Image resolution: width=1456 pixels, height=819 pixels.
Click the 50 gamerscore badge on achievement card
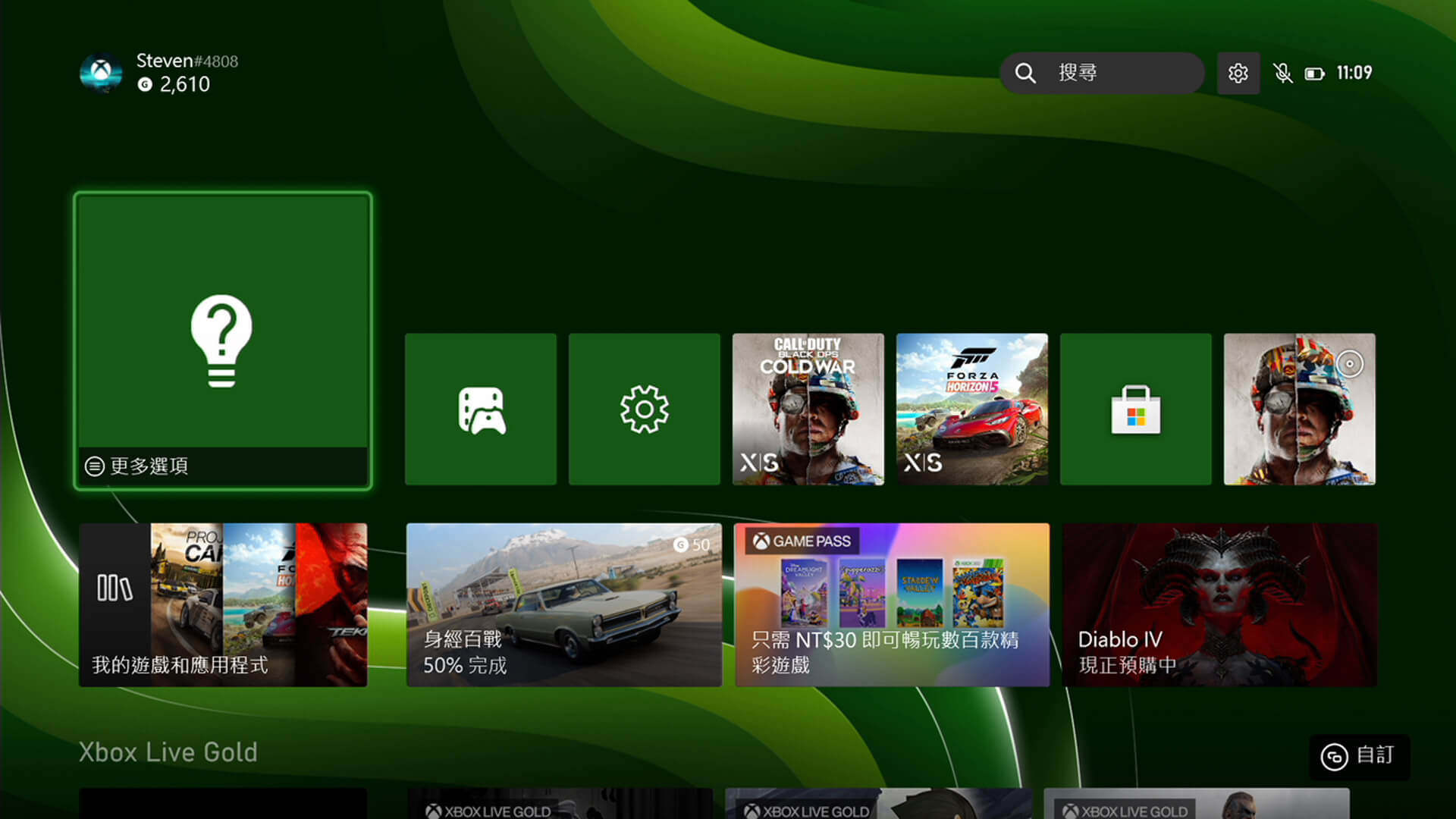click(692, 544)
